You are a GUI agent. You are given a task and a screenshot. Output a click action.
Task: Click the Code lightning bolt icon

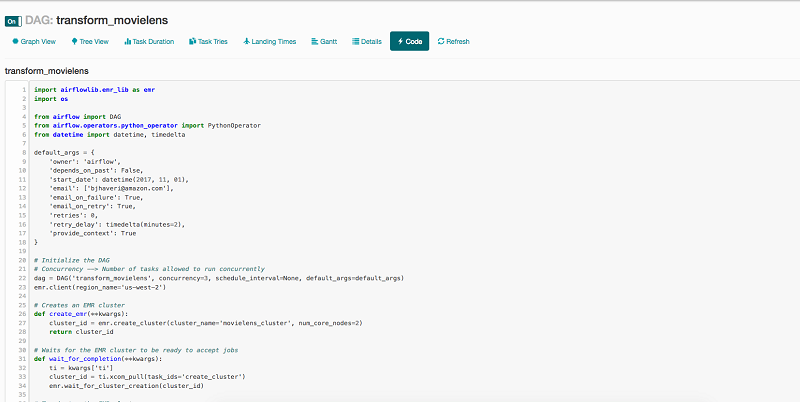[x=401, y=41]
